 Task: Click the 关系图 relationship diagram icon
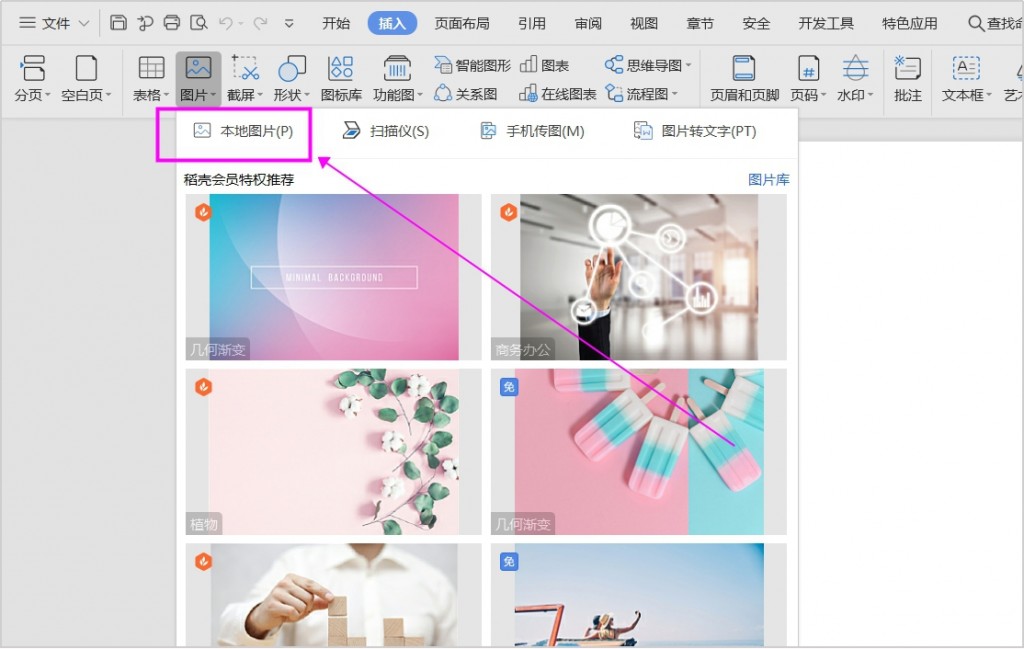pos(443,93)
